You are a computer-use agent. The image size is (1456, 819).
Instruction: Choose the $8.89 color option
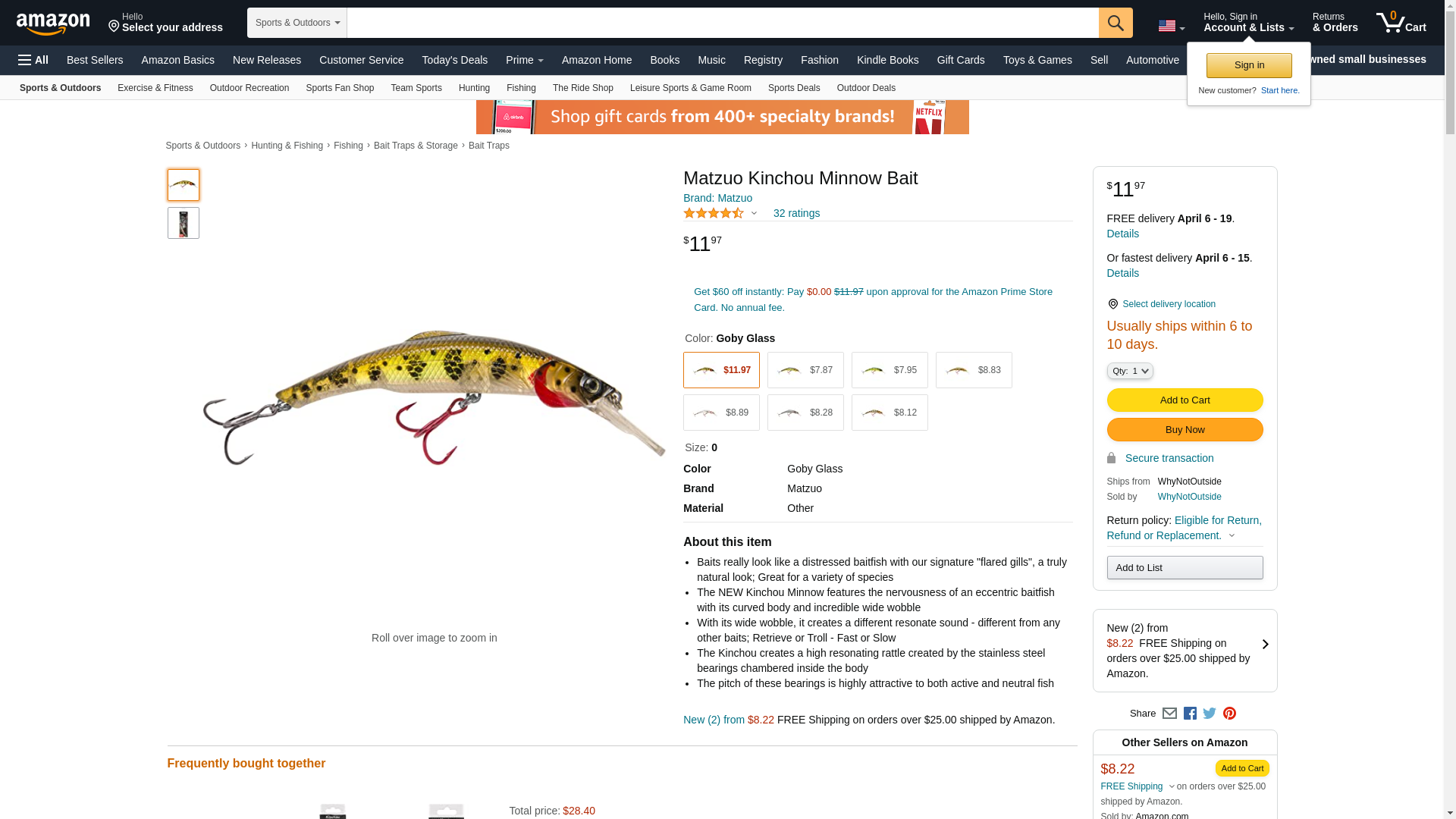[x=721, y=413]
